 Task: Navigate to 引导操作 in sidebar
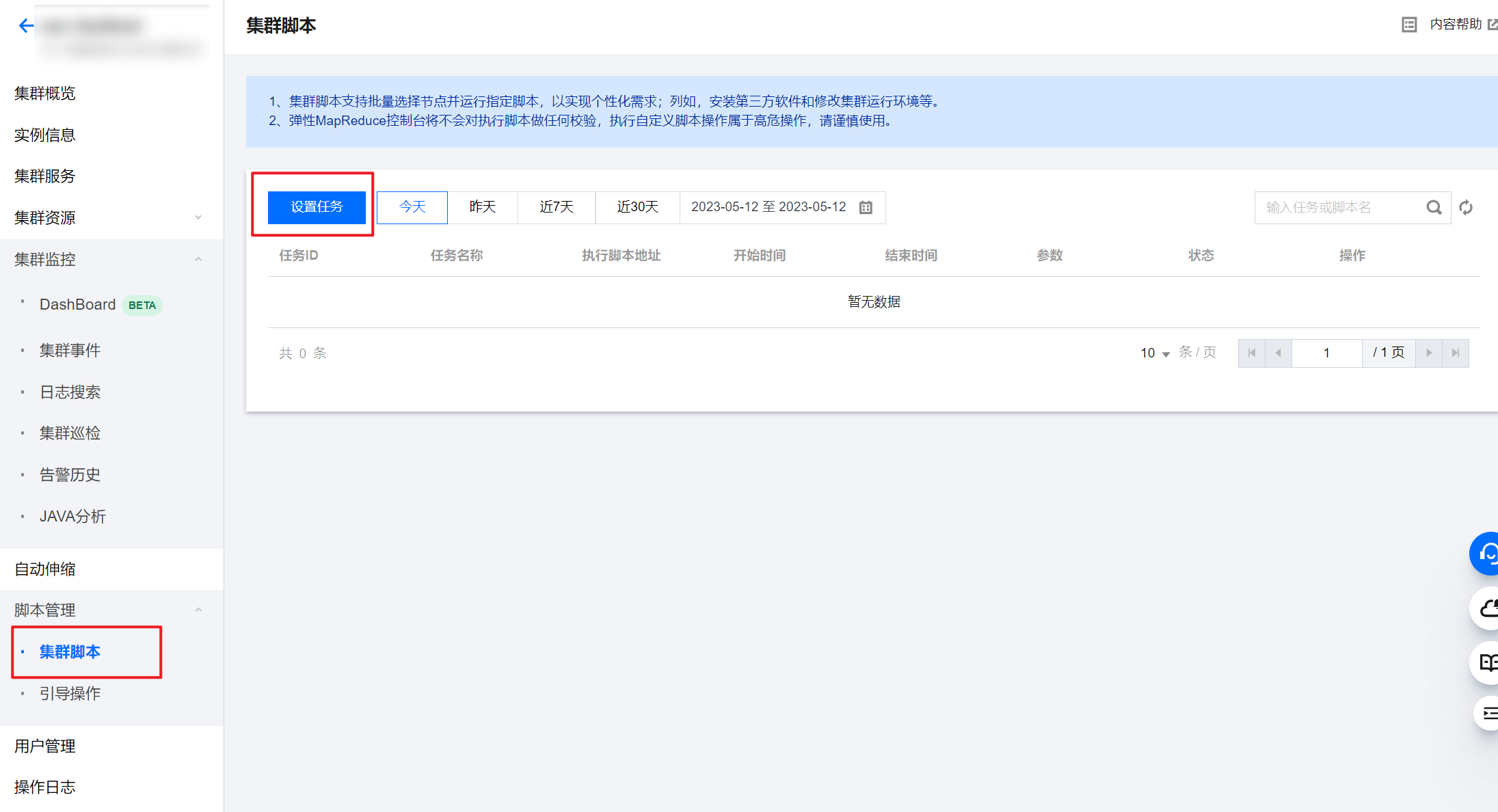tap(70, 693)
